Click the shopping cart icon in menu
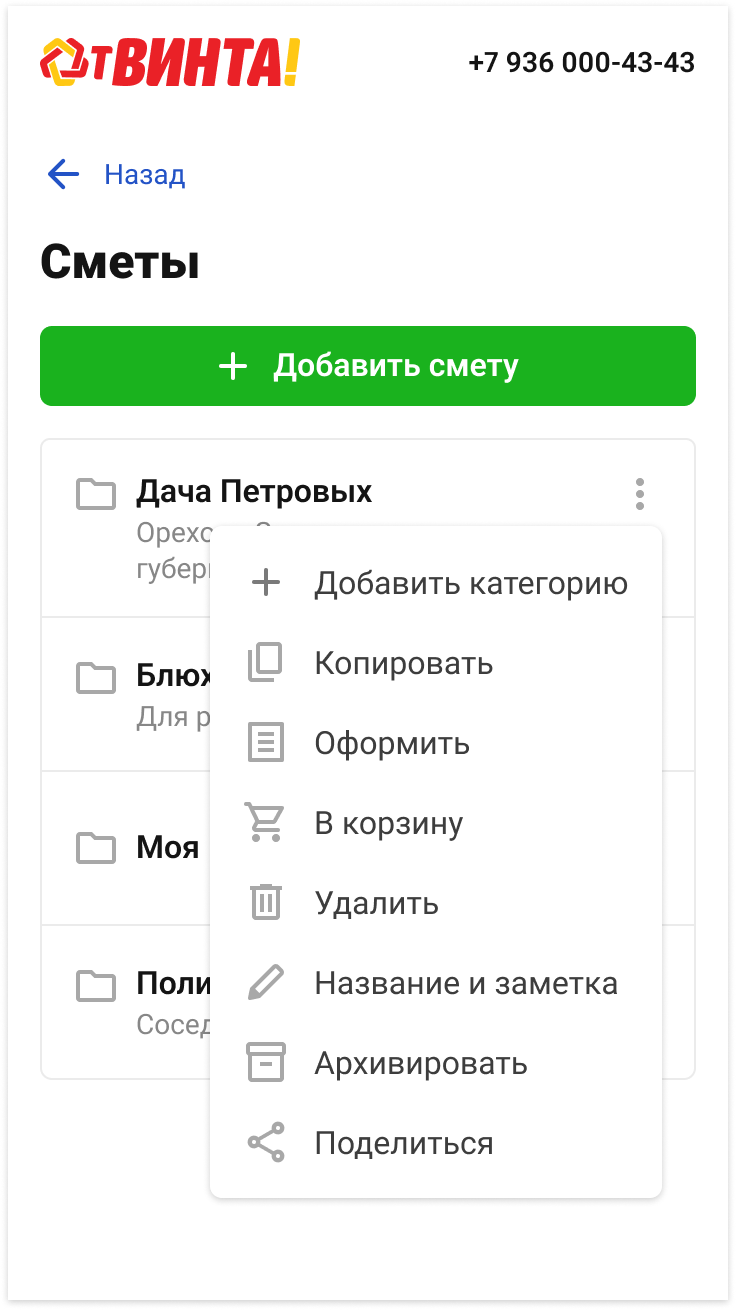Screen dimensions: 736x1310 [x=266, y=823]
